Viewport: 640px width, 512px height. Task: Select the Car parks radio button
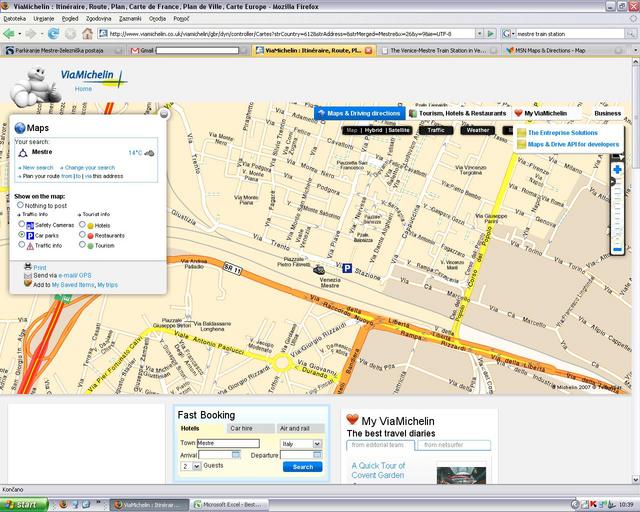22,235
